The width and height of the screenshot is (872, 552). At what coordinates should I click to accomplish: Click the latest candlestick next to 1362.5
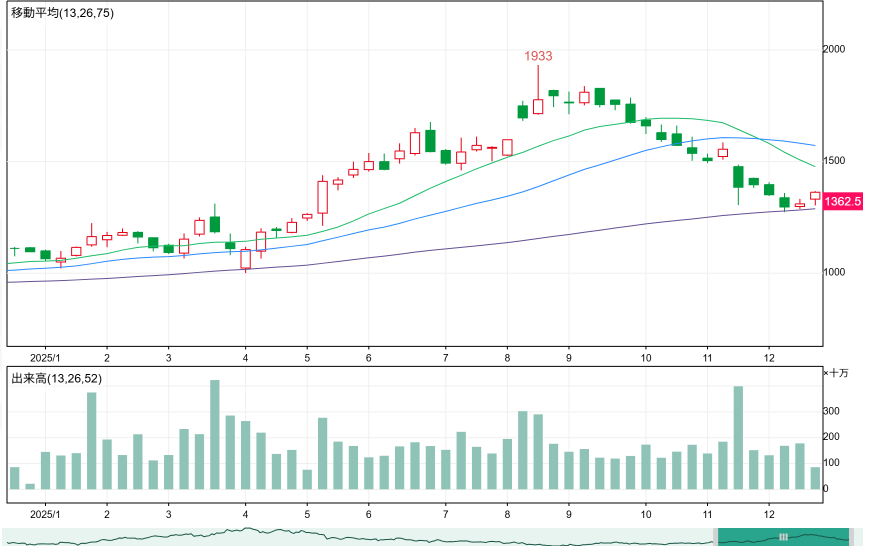tap(815, 197)
